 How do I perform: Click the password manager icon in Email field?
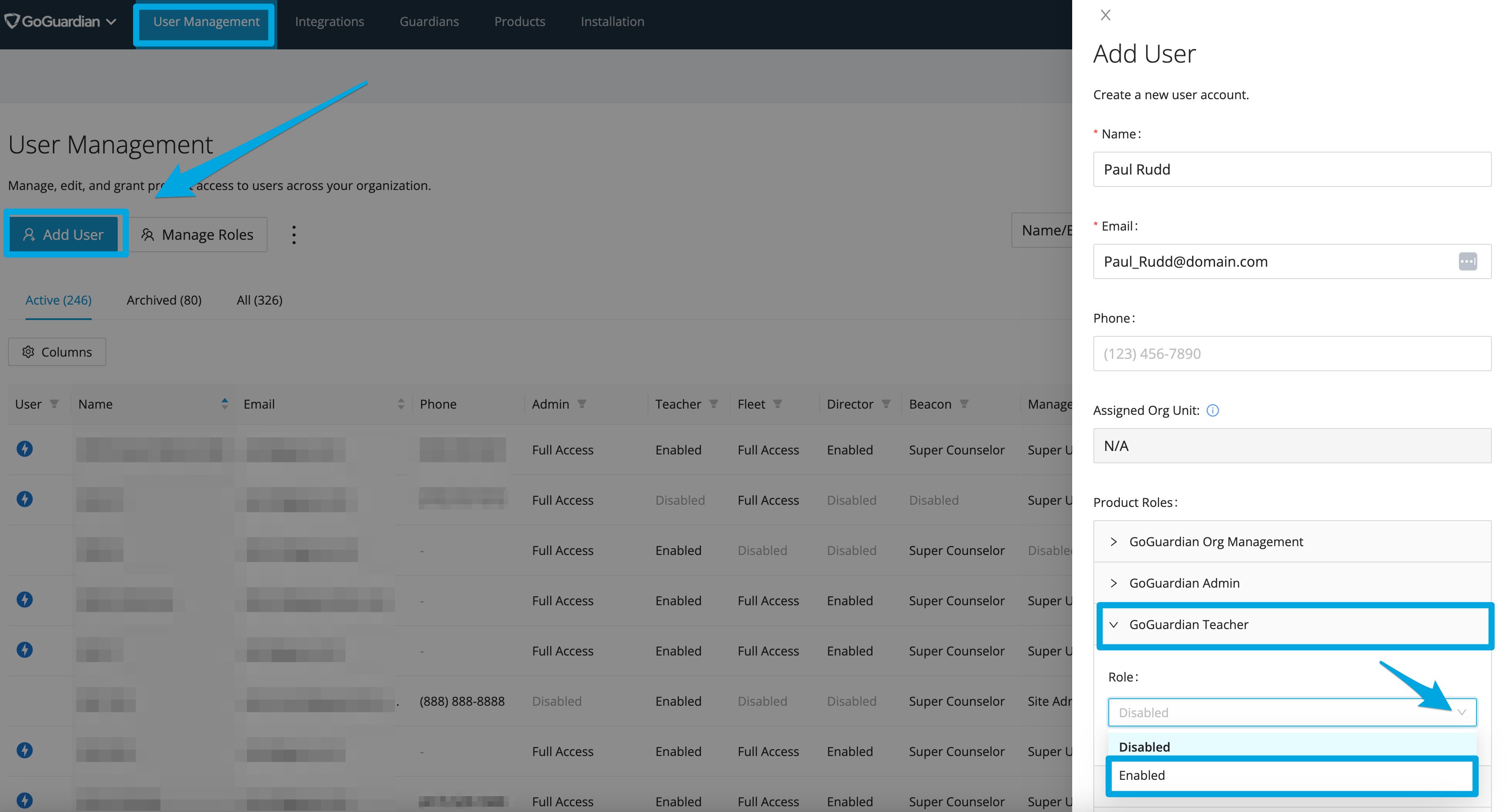(1467, 261)
